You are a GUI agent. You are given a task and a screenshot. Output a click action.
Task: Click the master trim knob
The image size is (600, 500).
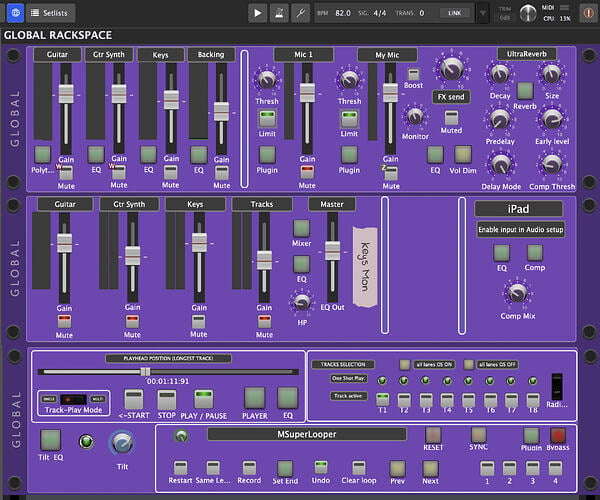click(x=528, y=13)
